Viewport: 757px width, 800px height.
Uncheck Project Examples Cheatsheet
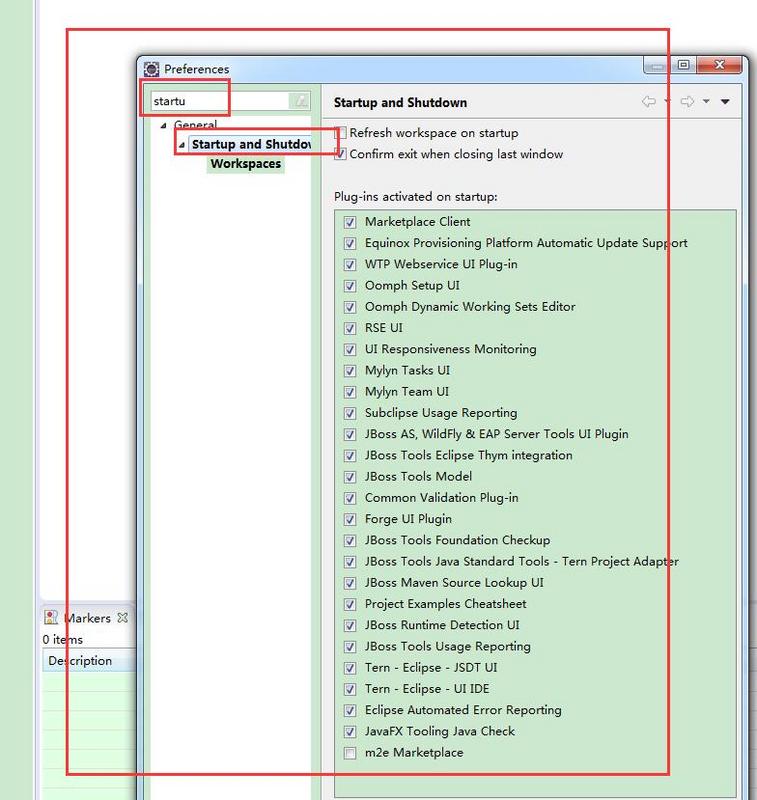[350, 605]
